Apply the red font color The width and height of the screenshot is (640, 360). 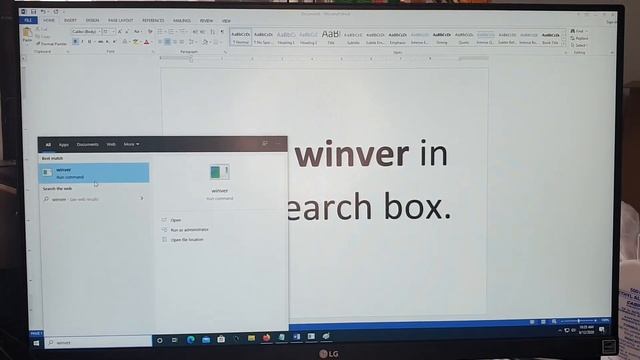(146, 42)
